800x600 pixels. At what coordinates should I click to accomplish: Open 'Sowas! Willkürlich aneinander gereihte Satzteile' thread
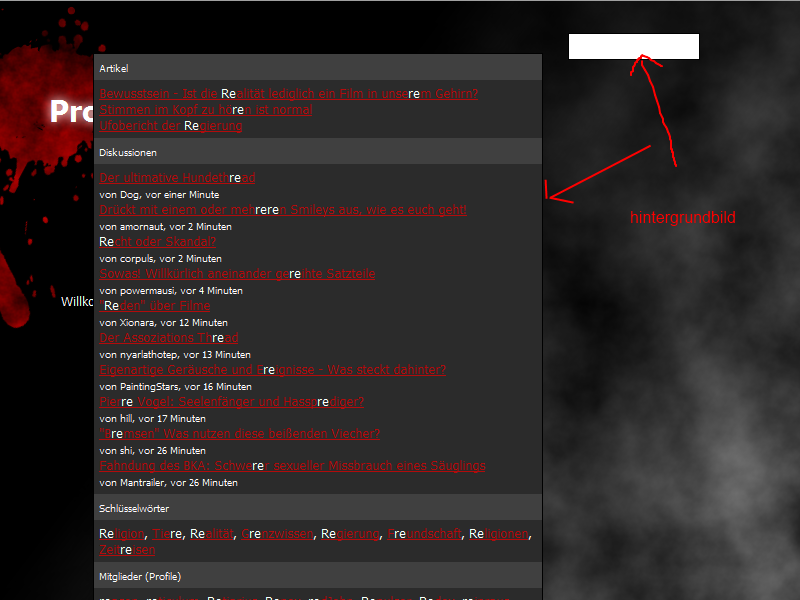point(237,274)
